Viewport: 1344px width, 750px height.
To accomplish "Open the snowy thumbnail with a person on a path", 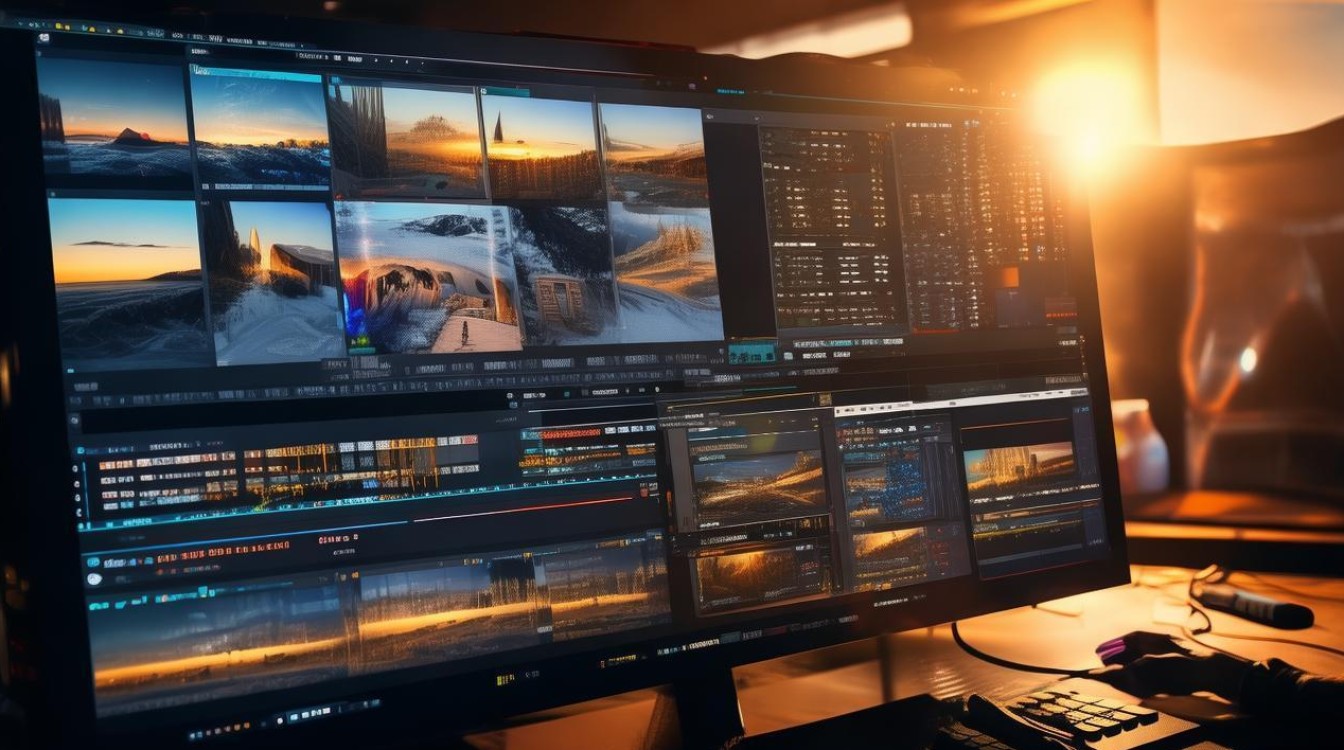I will [428, 277].
